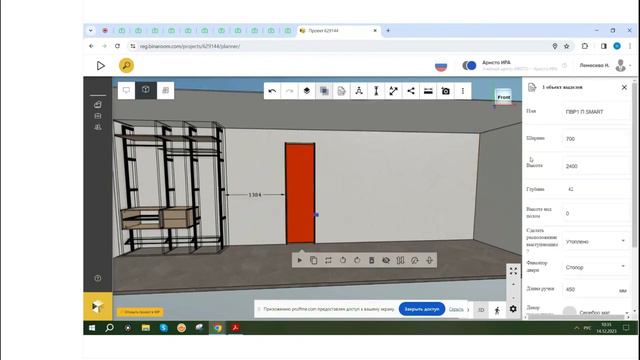
Task: Open the top icon in left sidebar
Action: tap(98, 105)
